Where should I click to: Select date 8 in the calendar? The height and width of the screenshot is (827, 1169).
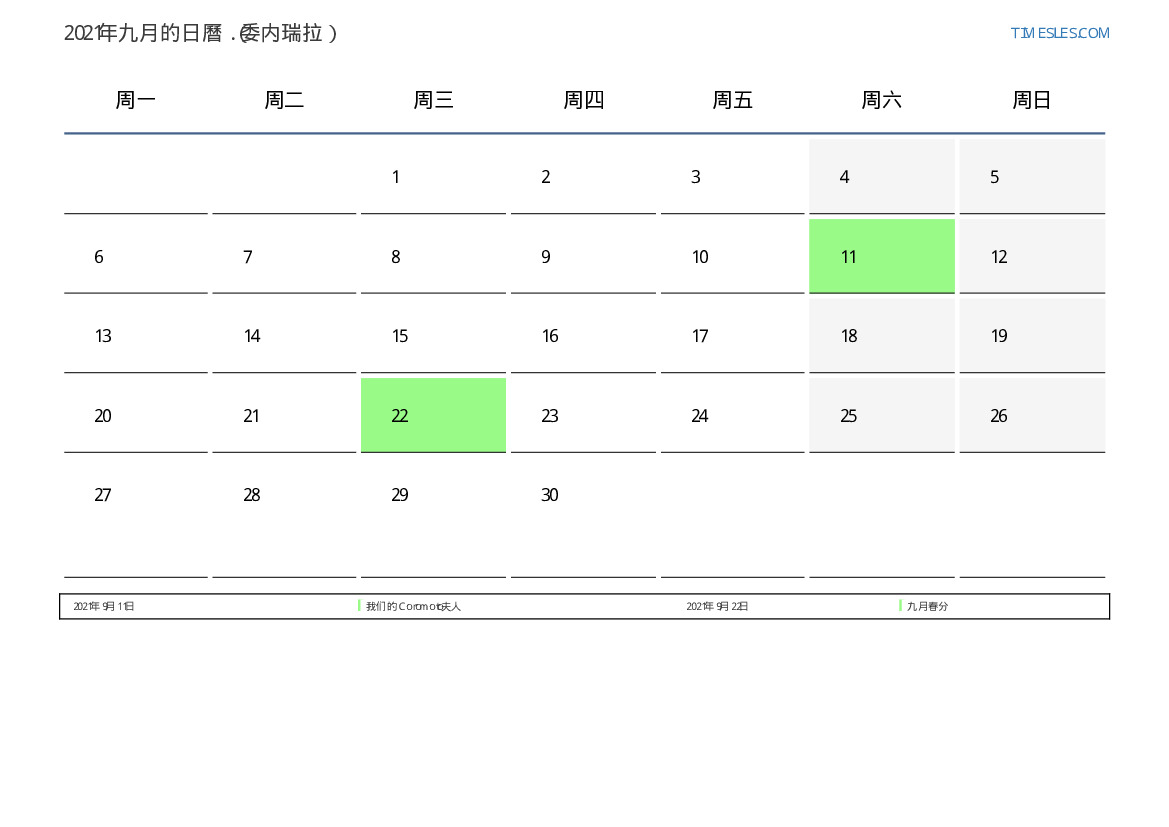pyautogui.click(x=433, y=257)
